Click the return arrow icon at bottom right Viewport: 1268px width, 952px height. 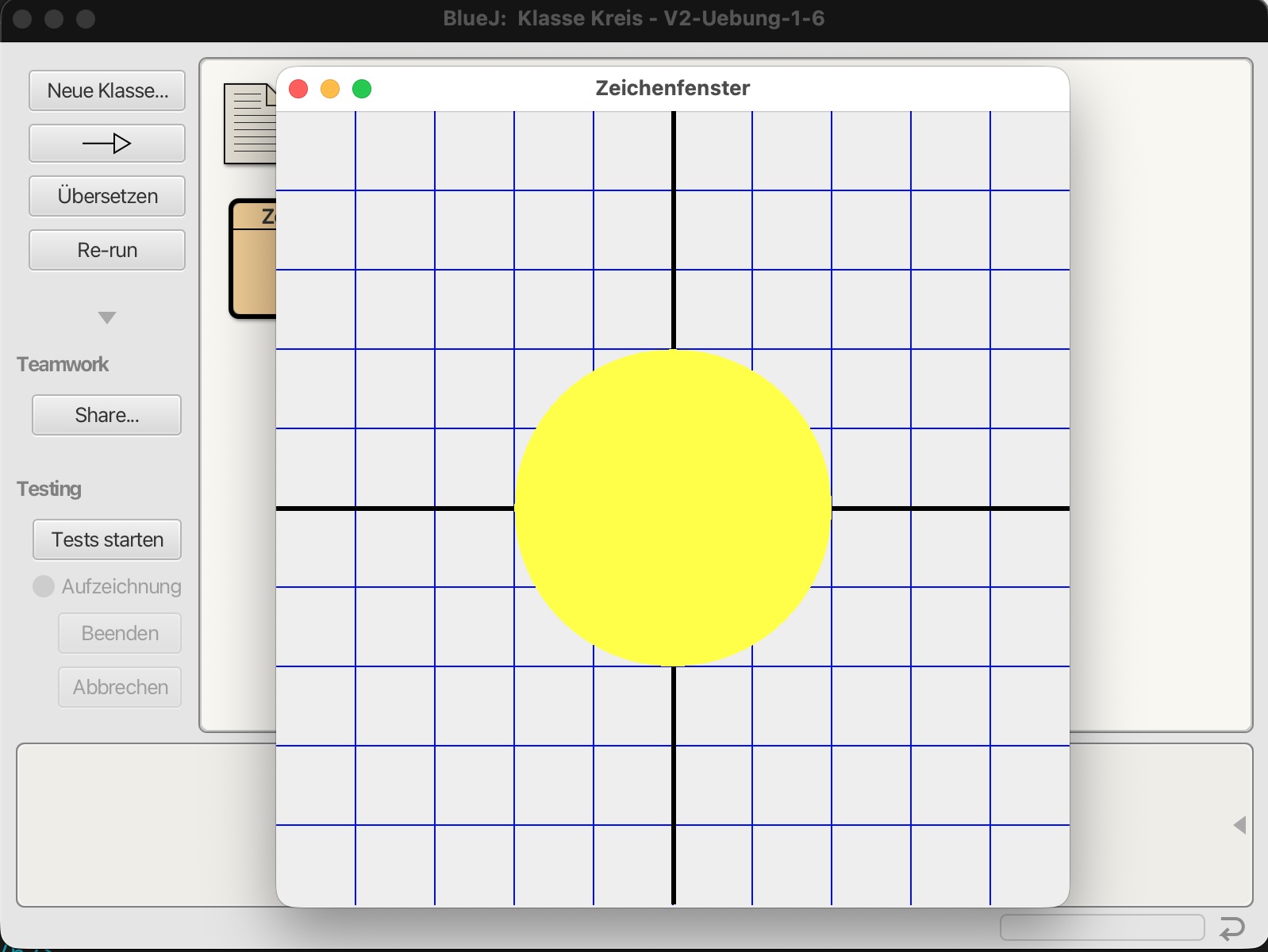(1231, 927)
